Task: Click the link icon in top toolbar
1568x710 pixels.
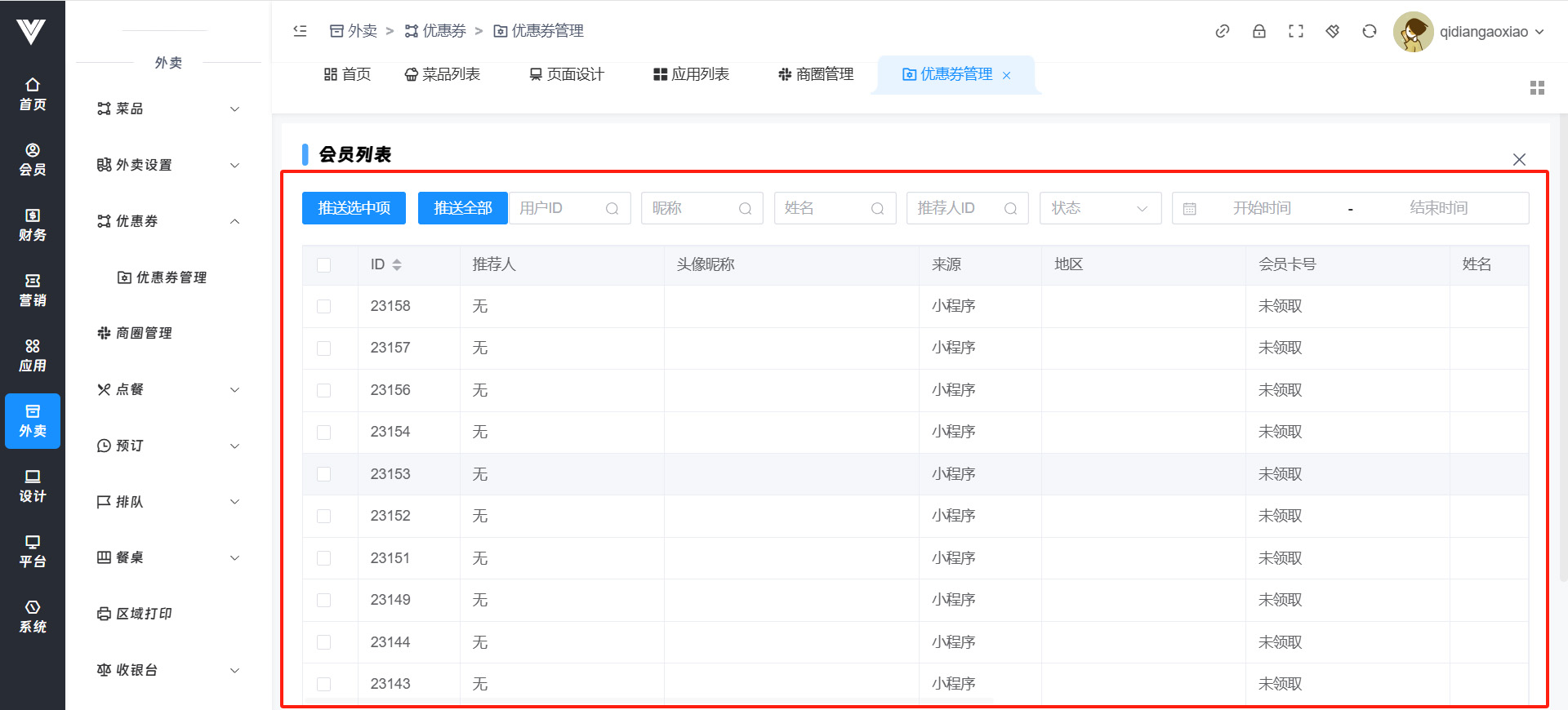Action: pos(1222,31)
